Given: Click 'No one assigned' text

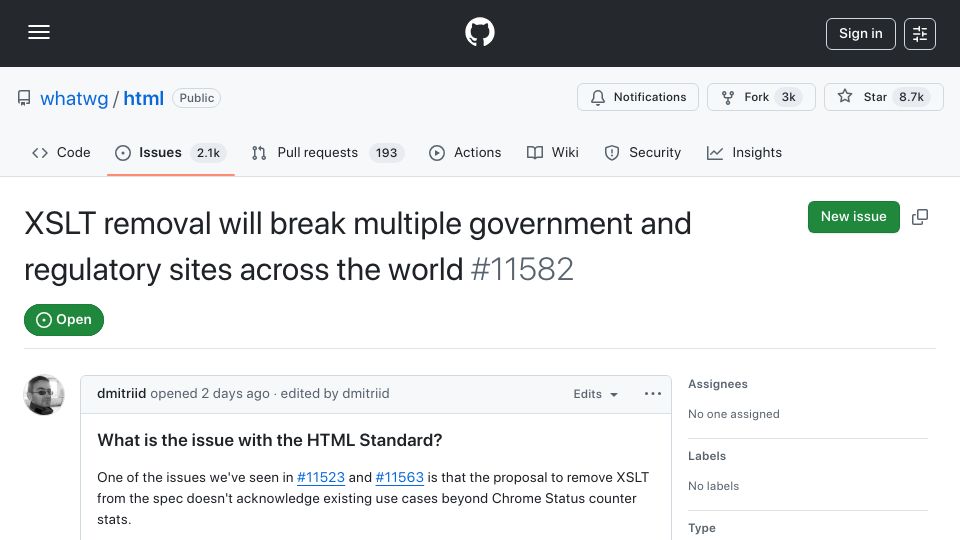Looking at the screenshot, I should pyautogui.click(x=733, y=414).
